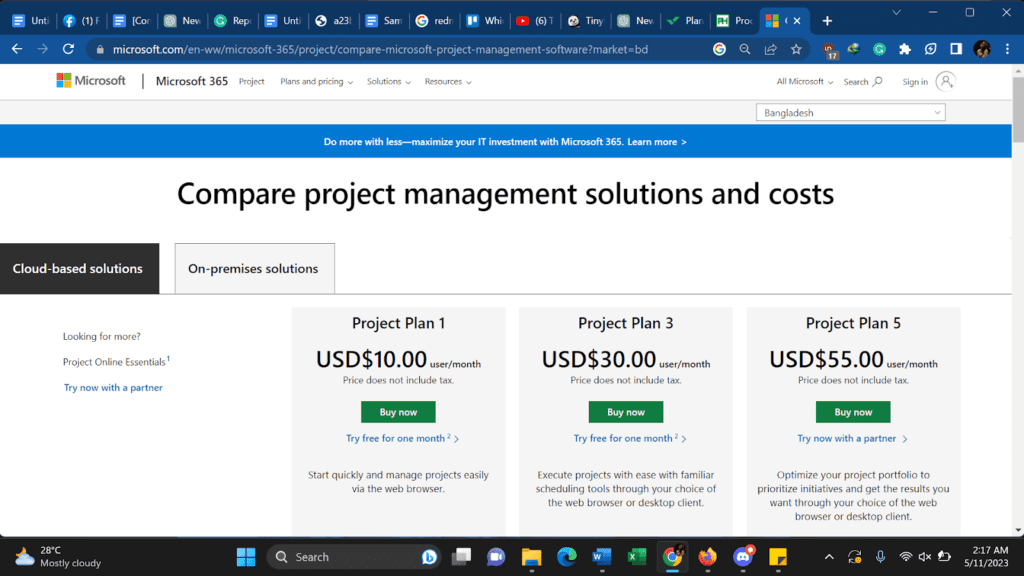The width and height of the screenshot is (1024, 576).
Task: Open the Chrome extensions puzzle icon
Action: (x=904, y=50)
